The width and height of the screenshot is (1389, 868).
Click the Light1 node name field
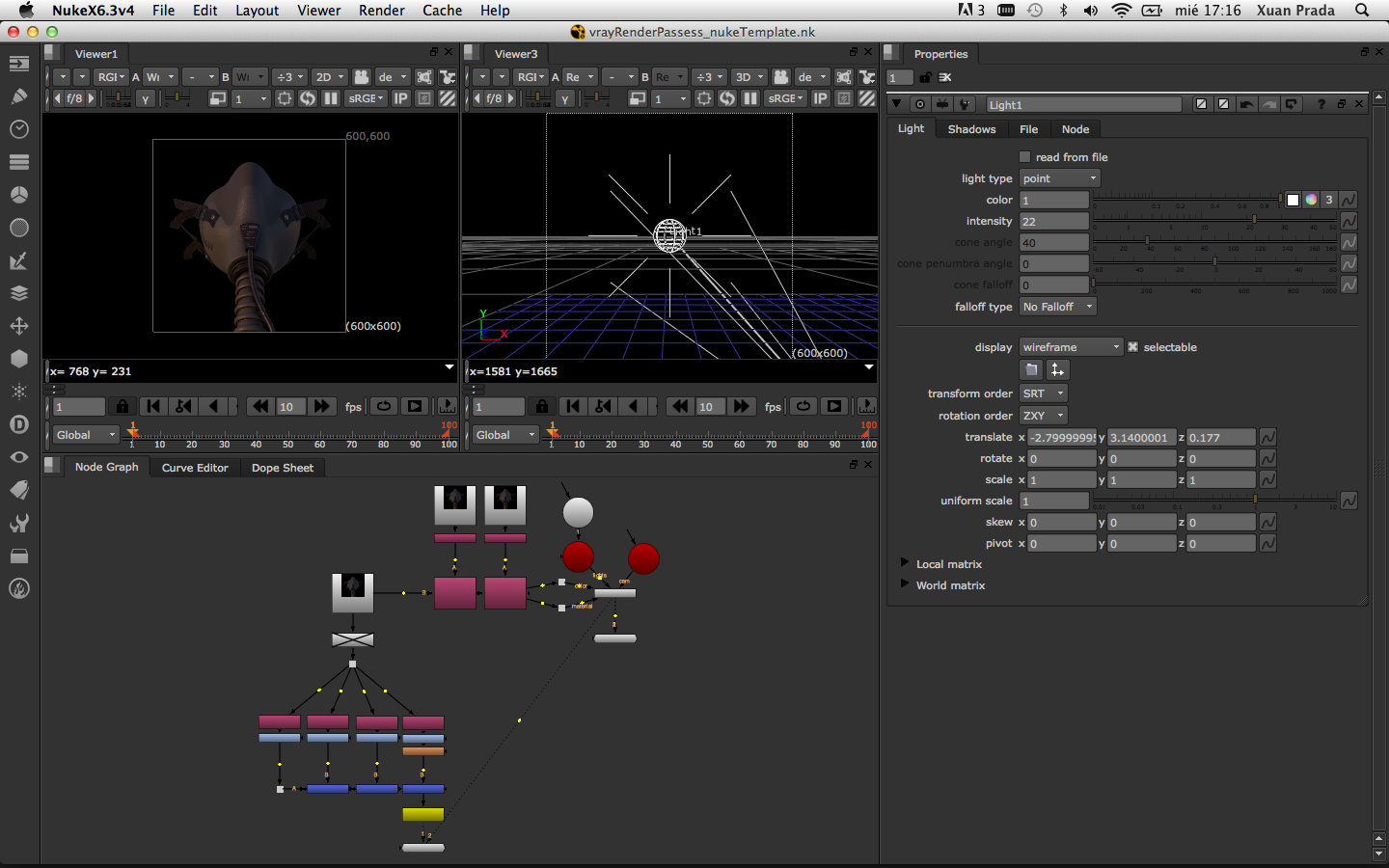[x=1083, y=104]
